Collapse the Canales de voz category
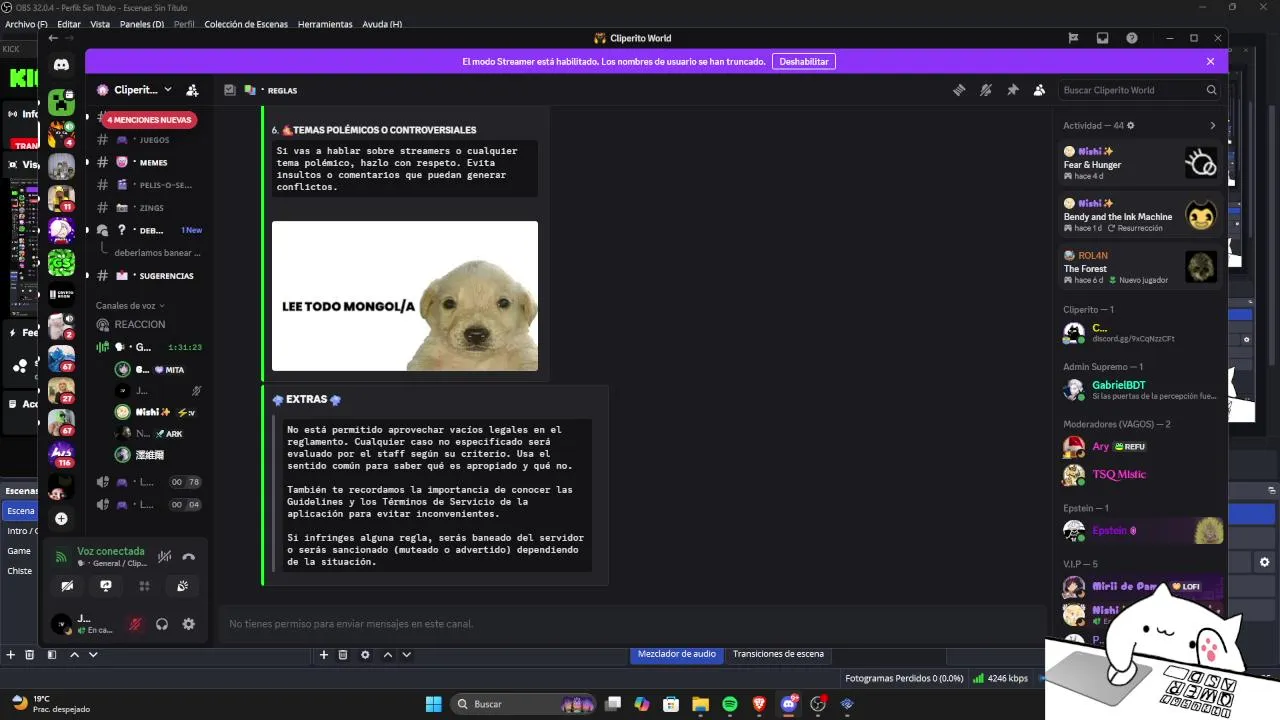The image size is (1280, 720). (x=130, y=305)
